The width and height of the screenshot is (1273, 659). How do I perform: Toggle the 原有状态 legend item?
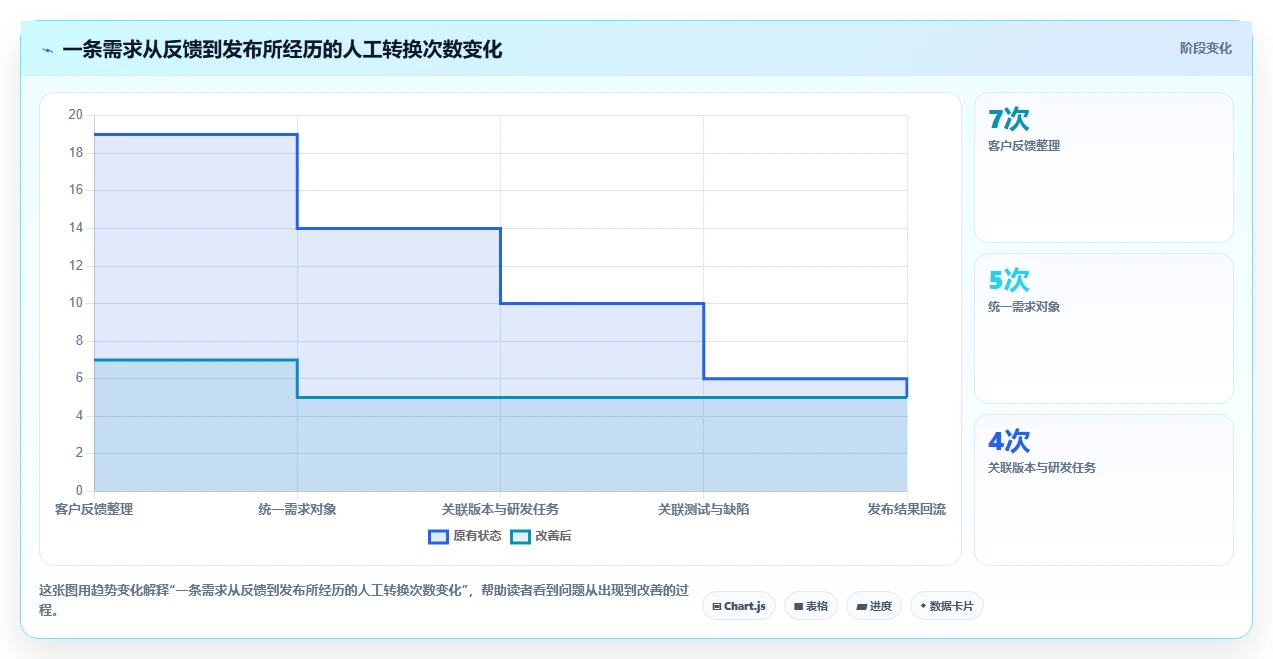[465, 536]
